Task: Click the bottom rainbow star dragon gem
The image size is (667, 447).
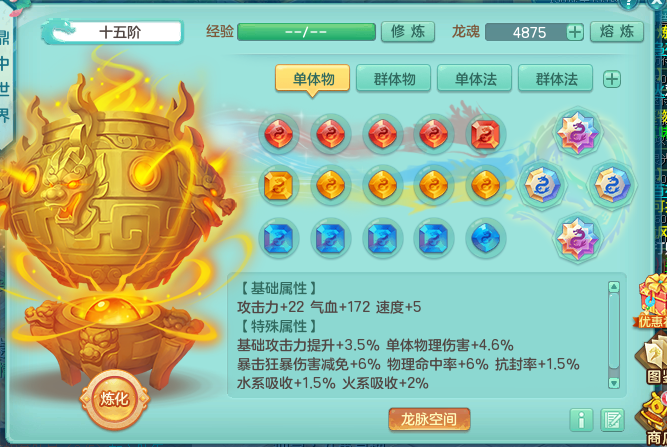Action: point(577,239)
